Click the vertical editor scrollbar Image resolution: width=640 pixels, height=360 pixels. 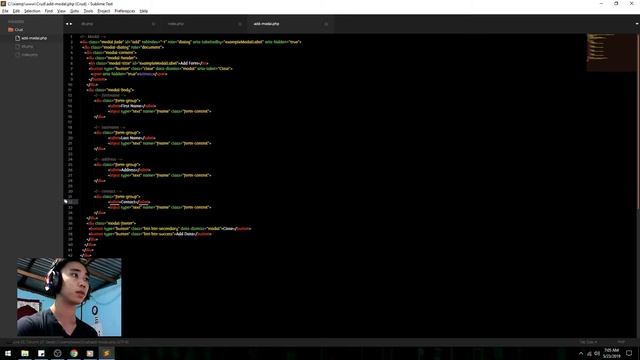tap(638, 122)
